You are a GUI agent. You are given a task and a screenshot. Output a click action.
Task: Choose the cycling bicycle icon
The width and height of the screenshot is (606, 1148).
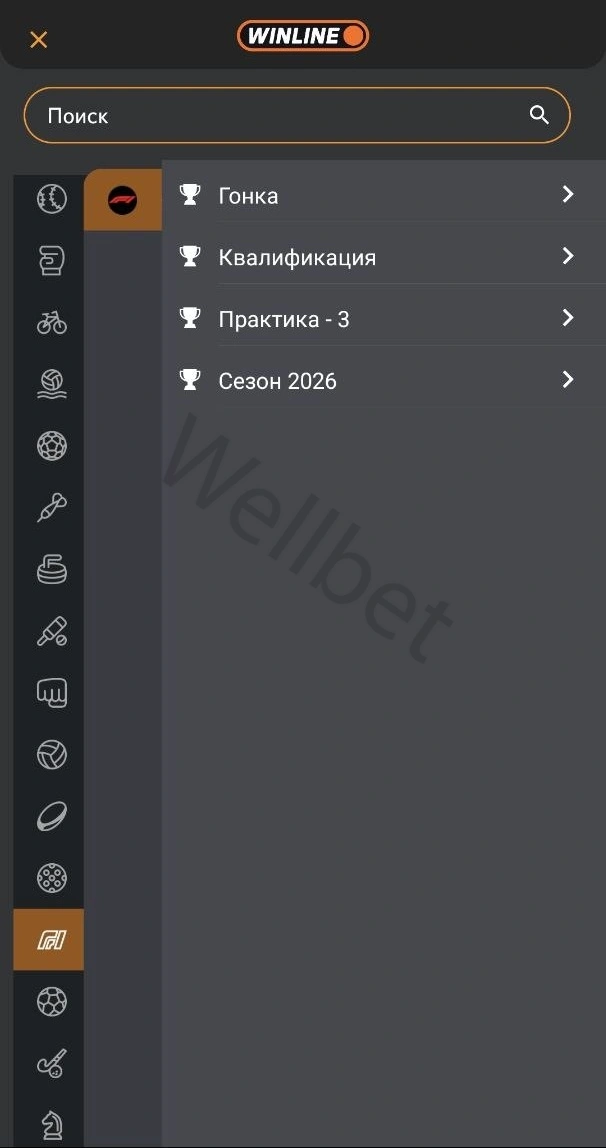click(52, 322)
